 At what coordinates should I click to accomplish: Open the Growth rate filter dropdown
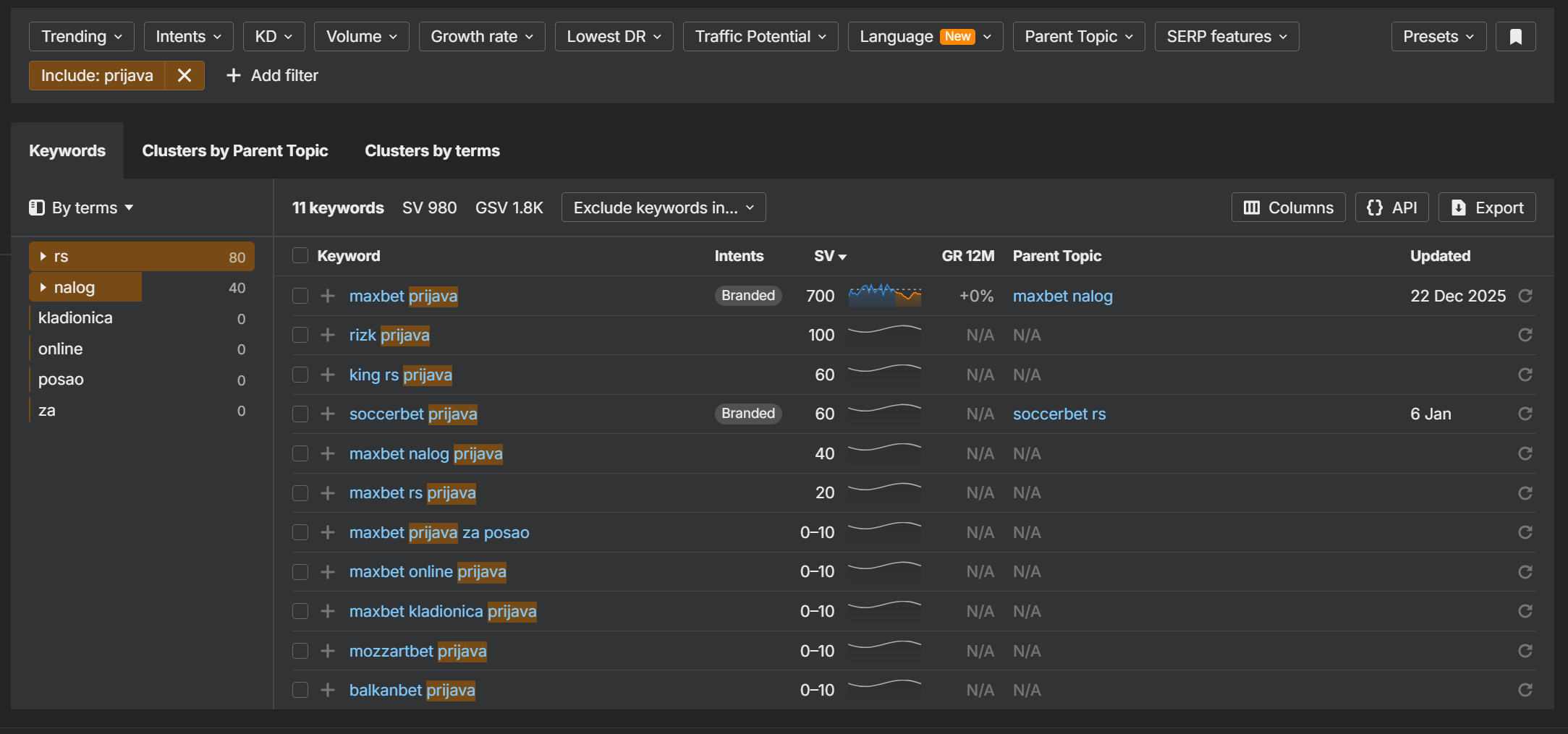[x=481, y=37]
